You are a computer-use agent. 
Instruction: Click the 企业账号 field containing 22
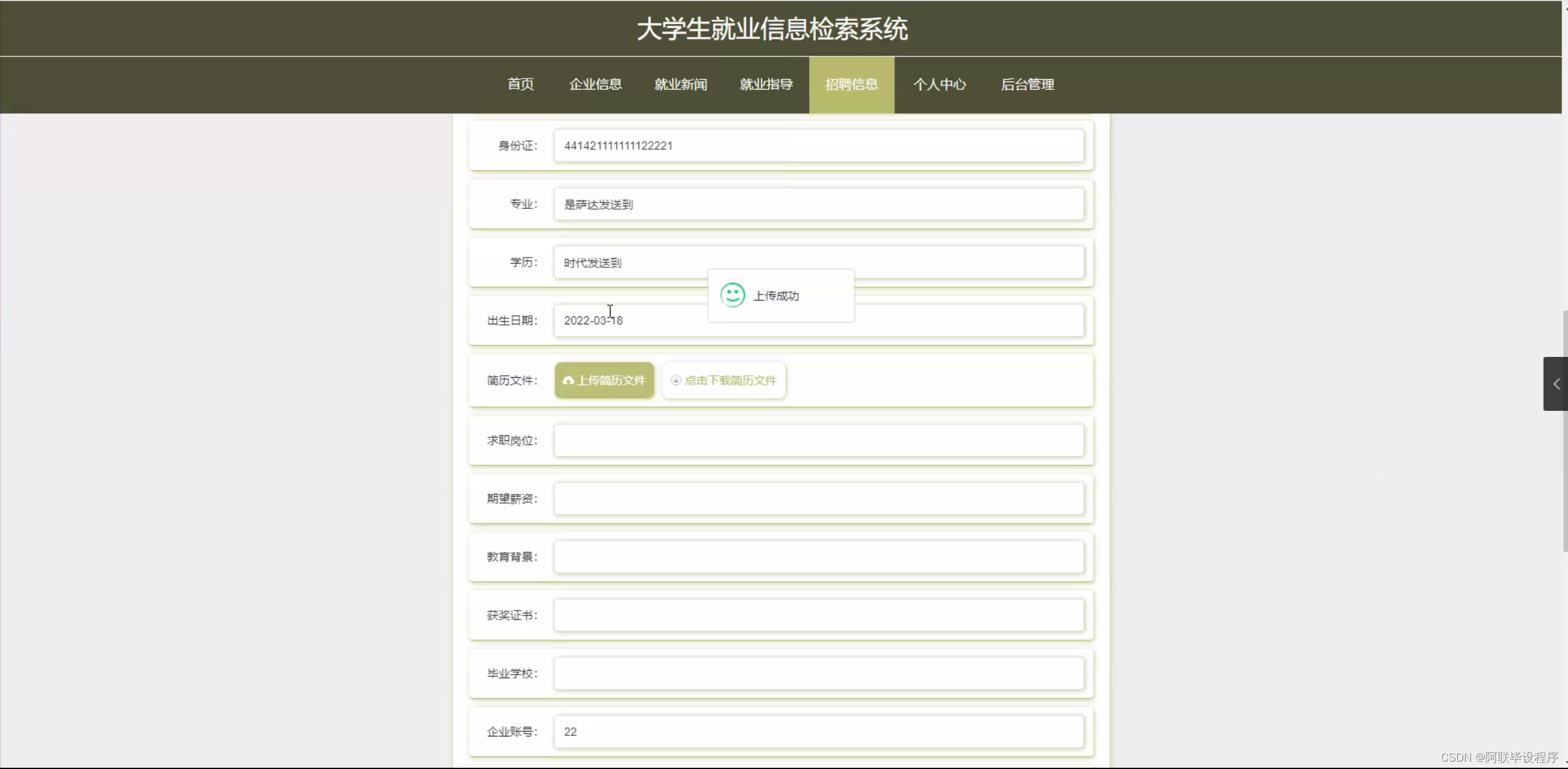point(818,732)
